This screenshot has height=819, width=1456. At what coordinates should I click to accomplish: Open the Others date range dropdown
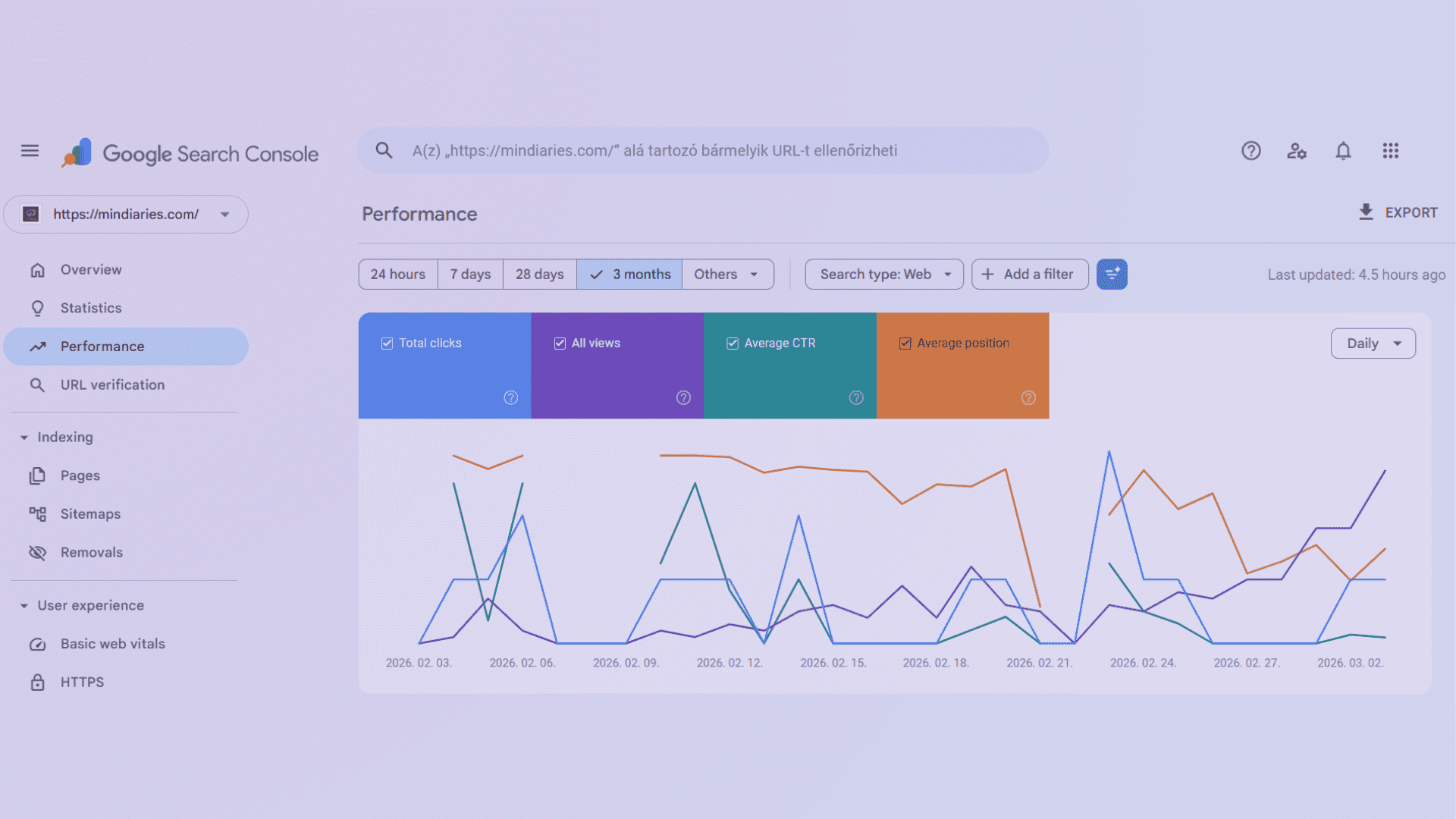click(728, 275)
